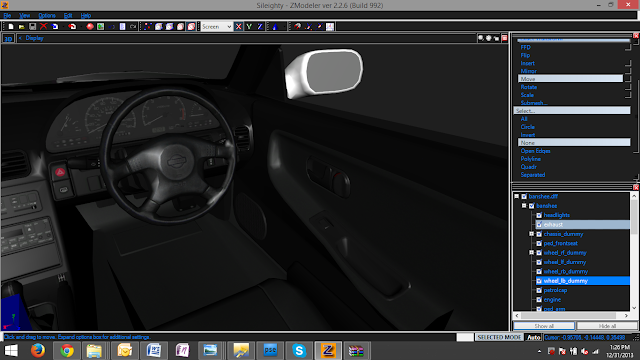Click the red Undo arrow icon
Screen dimensions: 640x360
click(72, 27)
